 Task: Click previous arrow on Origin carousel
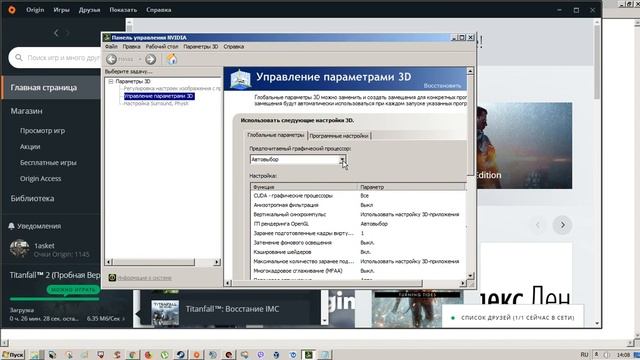538,225
